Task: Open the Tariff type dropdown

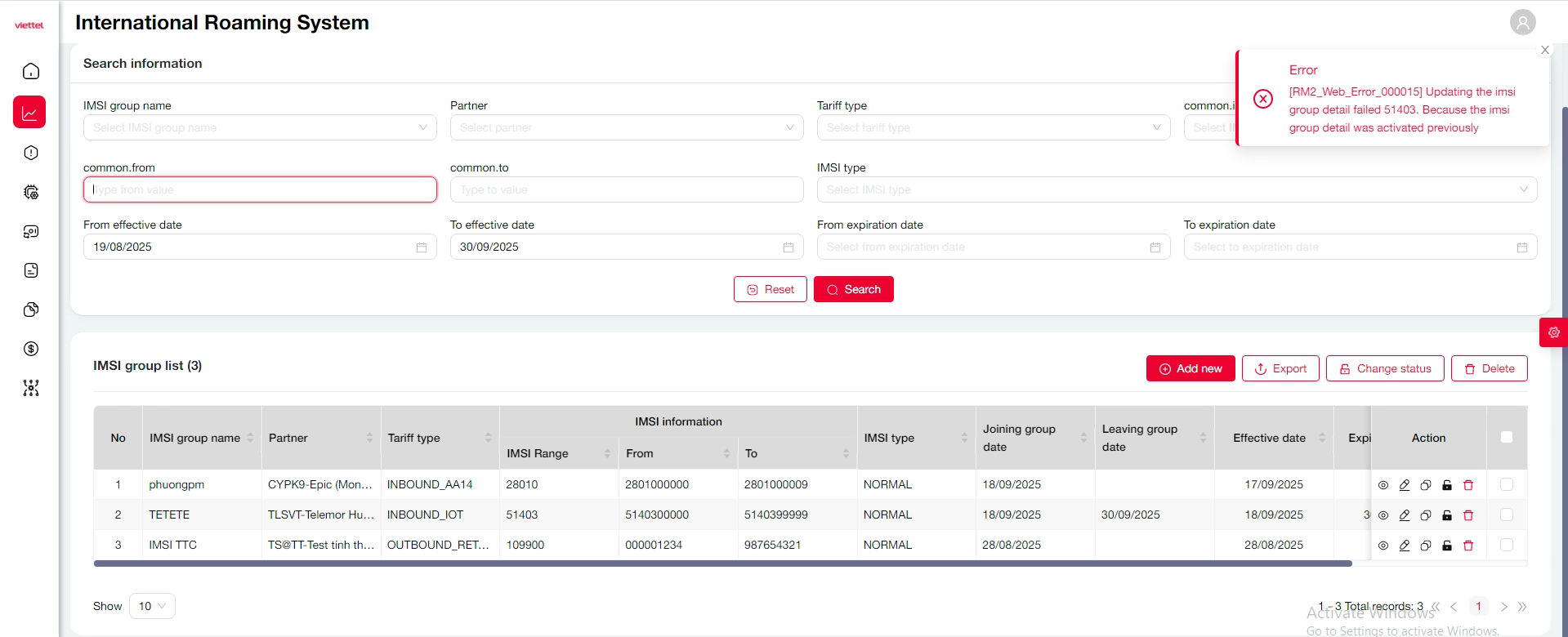Action: (x=993, y=128)
